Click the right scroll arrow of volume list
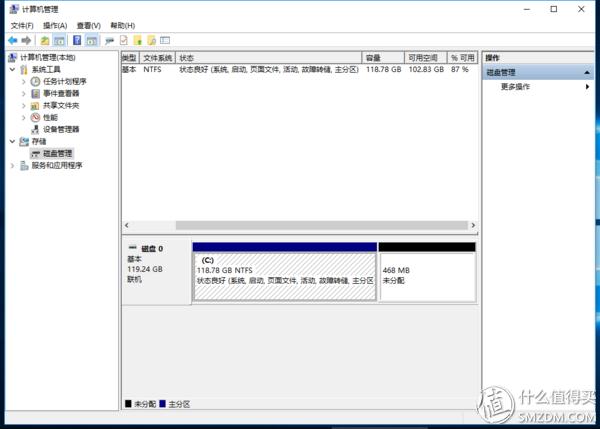The height and width of the screenshot is (429, 600). point(473,225)
